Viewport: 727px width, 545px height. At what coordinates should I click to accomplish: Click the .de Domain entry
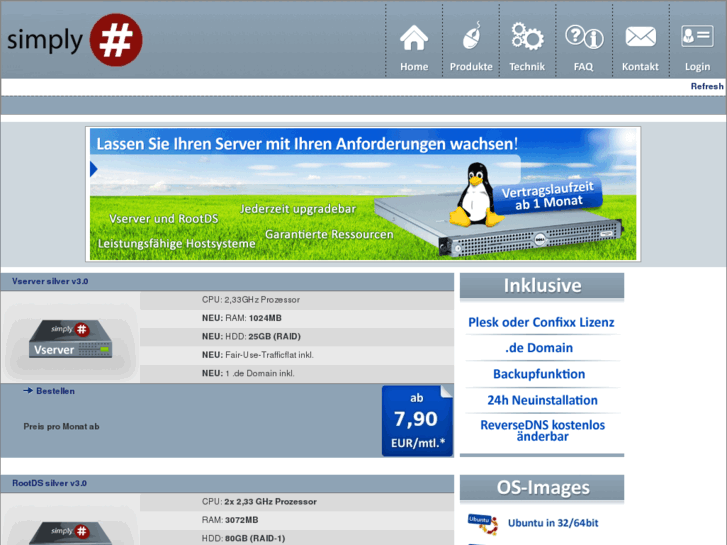539,348
